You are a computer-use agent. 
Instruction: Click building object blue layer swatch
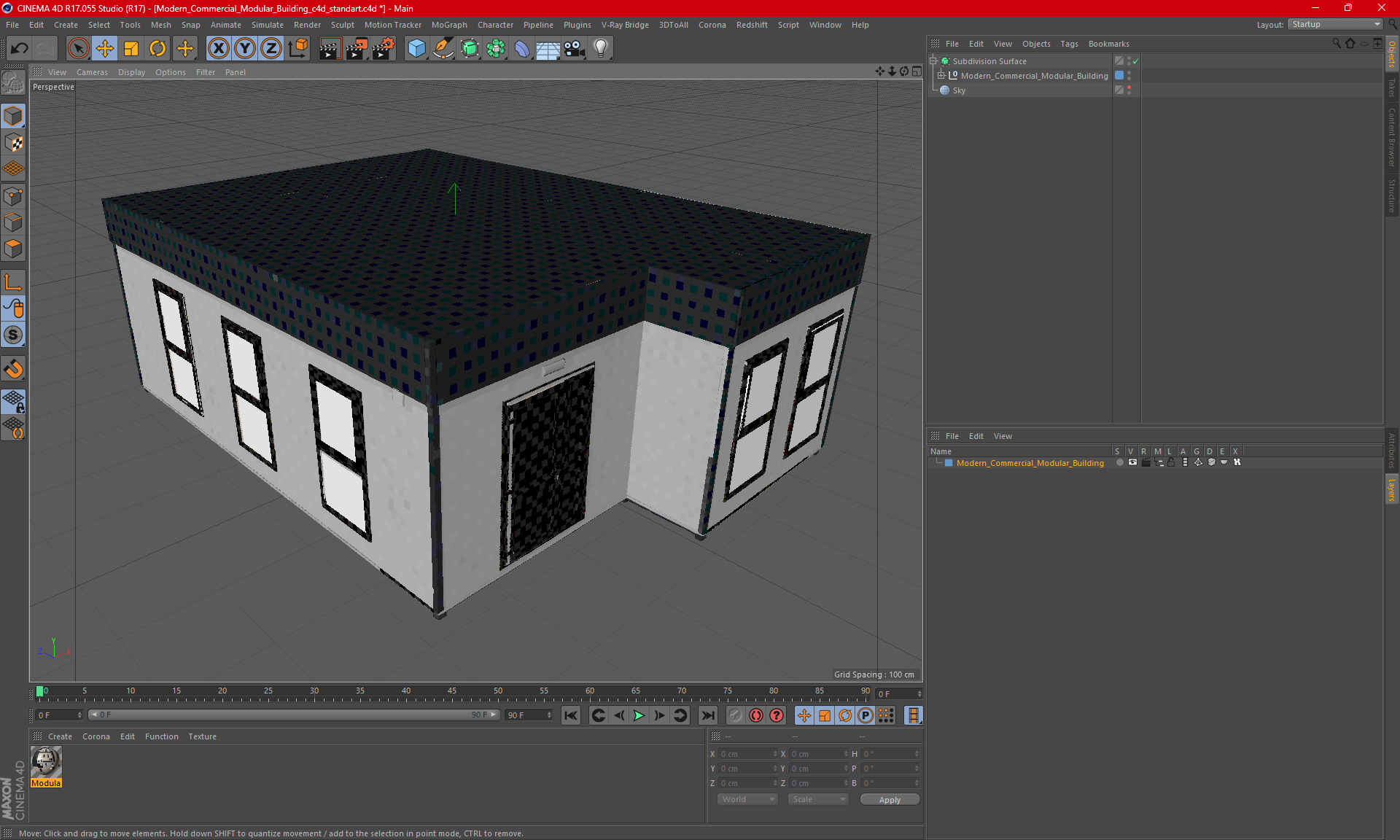tap(1119, 75)
